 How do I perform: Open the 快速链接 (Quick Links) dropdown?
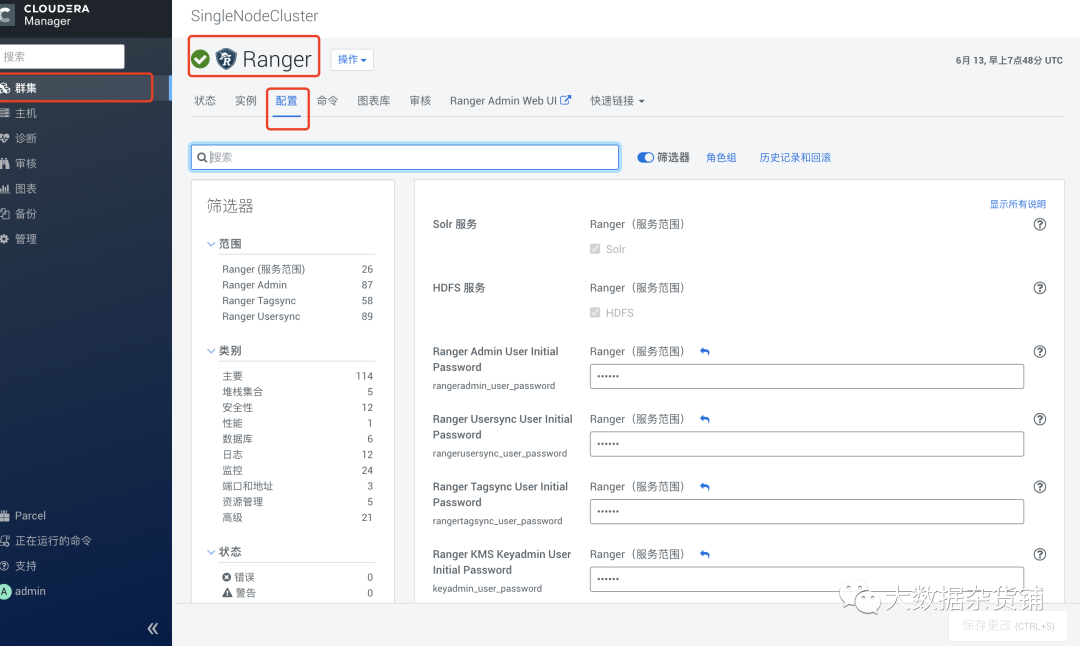click(x=617, y=101)
